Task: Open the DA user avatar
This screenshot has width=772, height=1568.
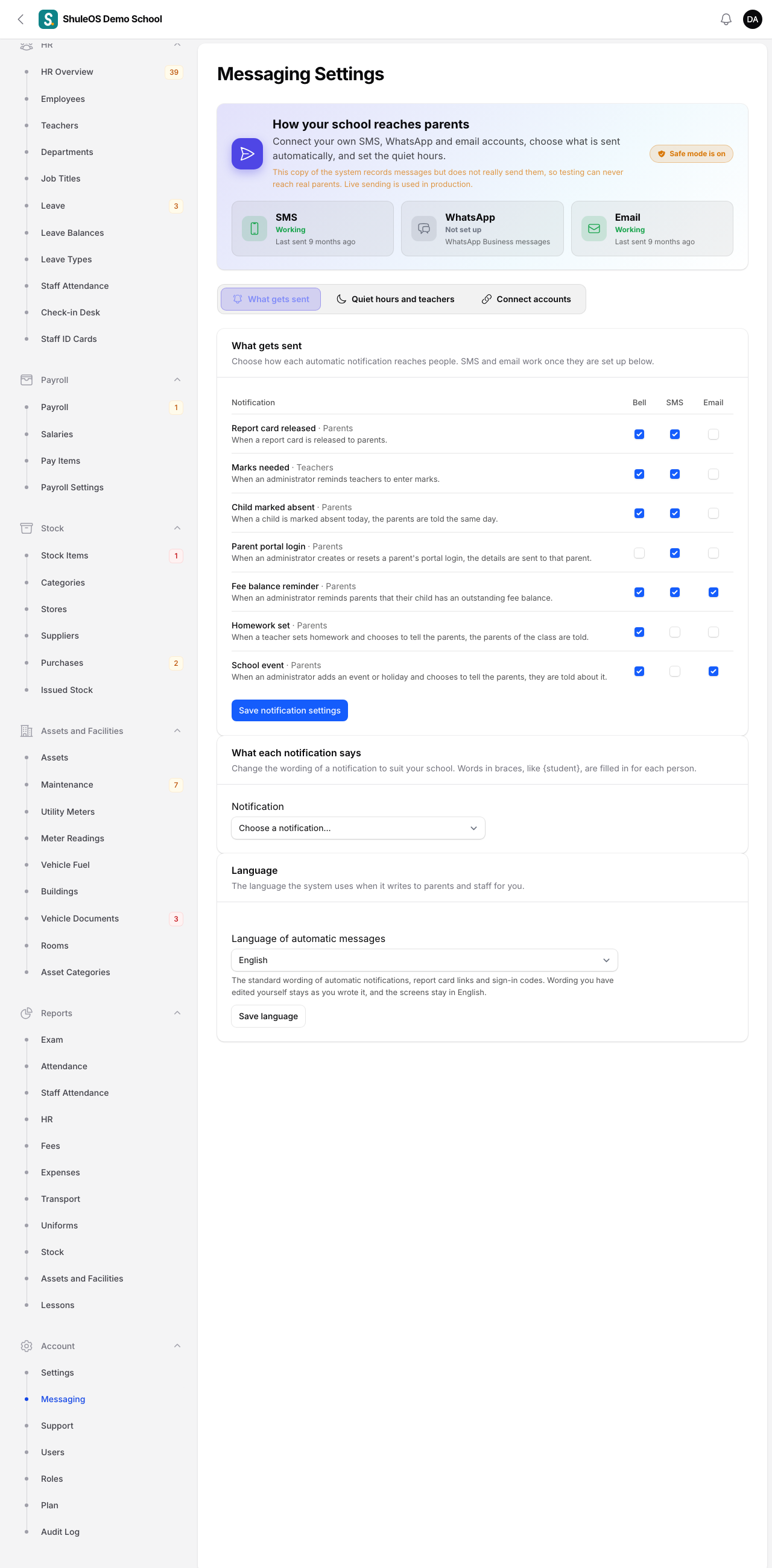Action: (x=753, y=19)
